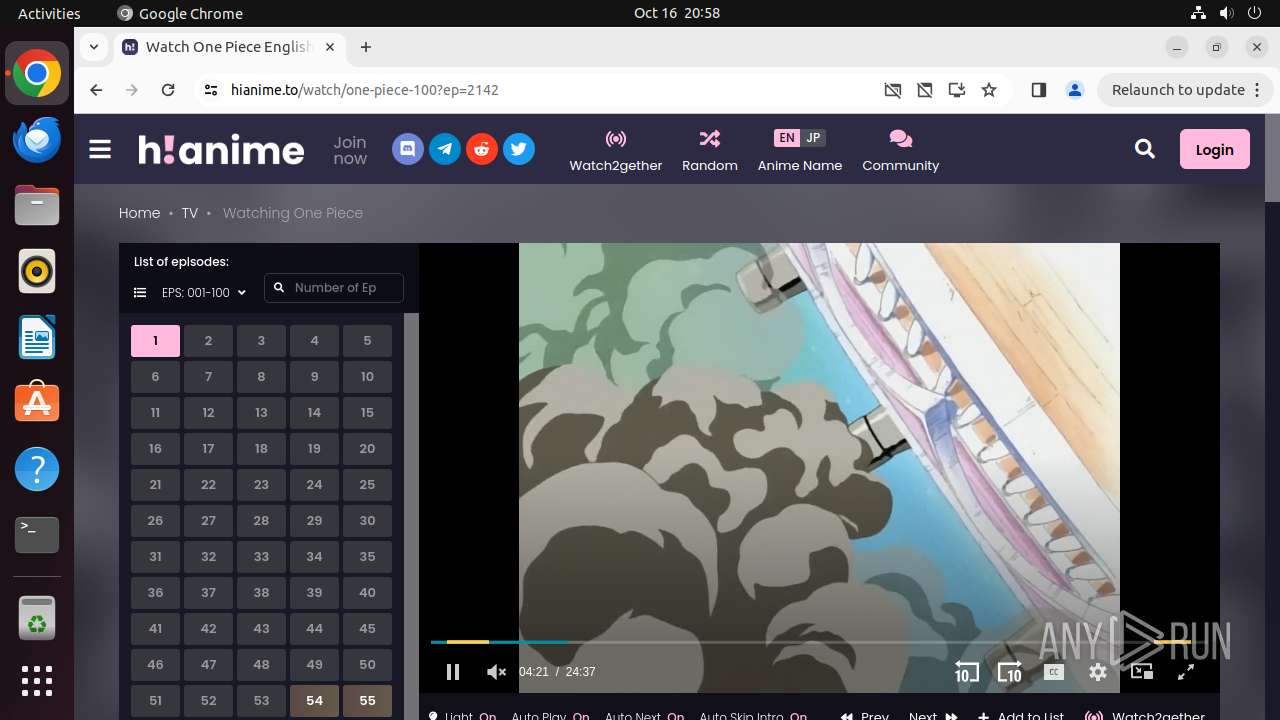The width and height of the screenshot is (1280, 720).
Task: Open the hamburger sidebar menu
Action: click(100, 150)
